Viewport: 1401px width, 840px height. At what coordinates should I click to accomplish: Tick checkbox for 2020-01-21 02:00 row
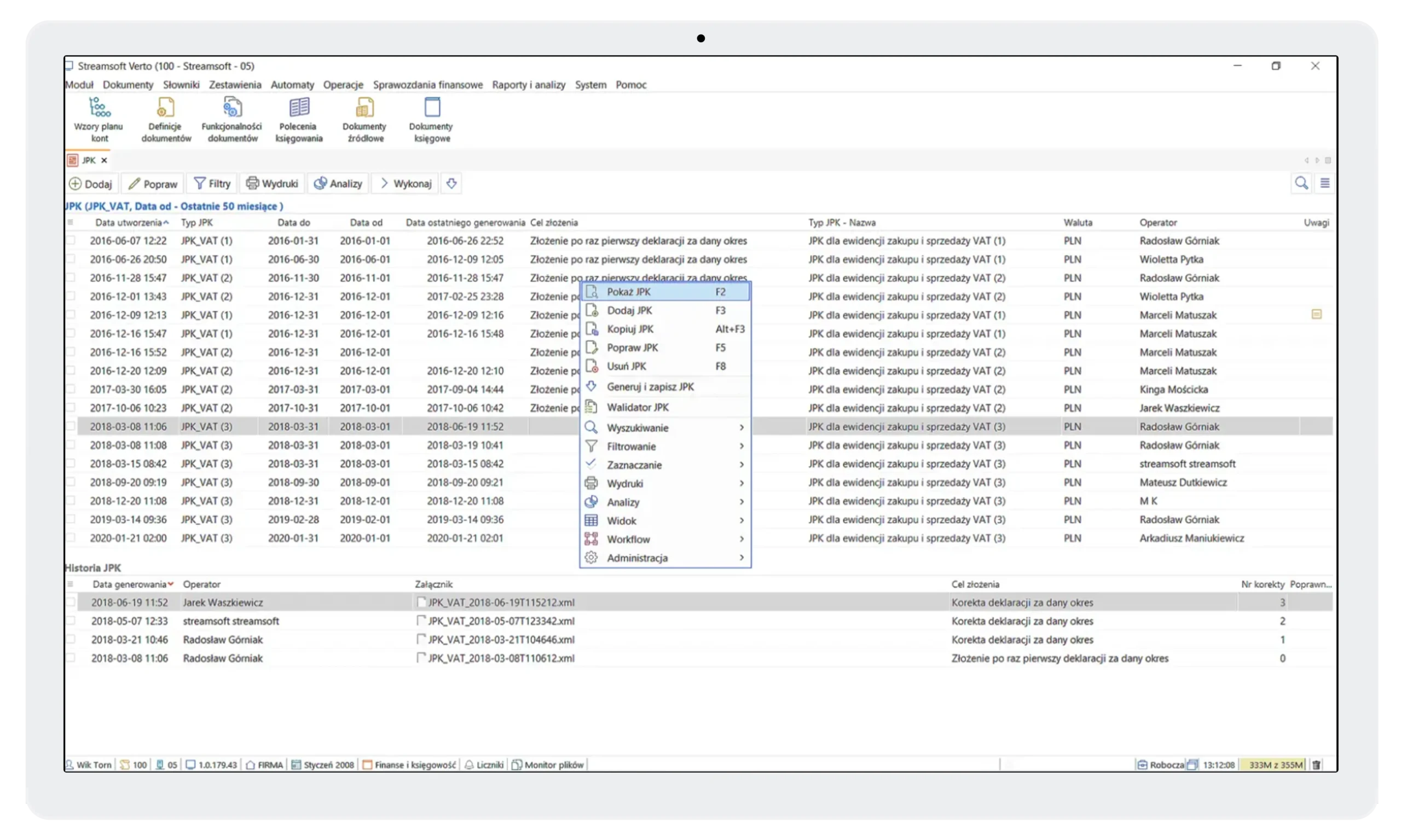71,538
